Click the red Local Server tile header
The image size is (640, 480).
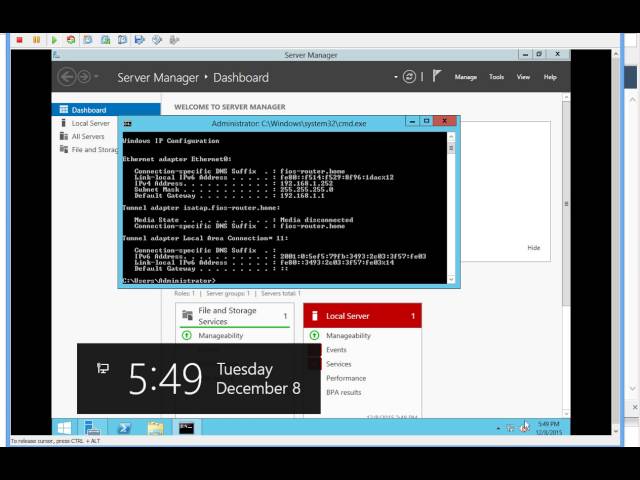click(x=362, y=316)
